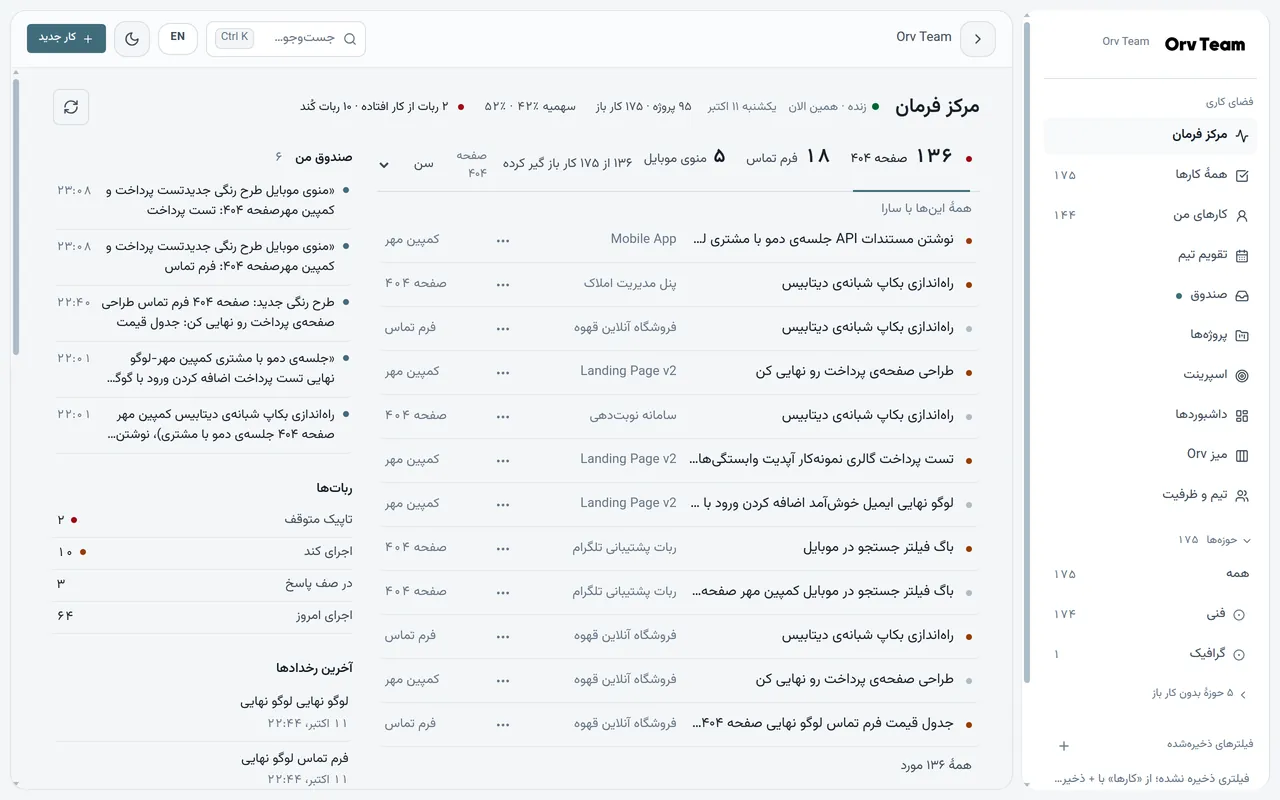Select the منوی موبایل ۵ tab
Image resolution: width=1280 pixels, height=800 pixels.
tap(689, 157)
